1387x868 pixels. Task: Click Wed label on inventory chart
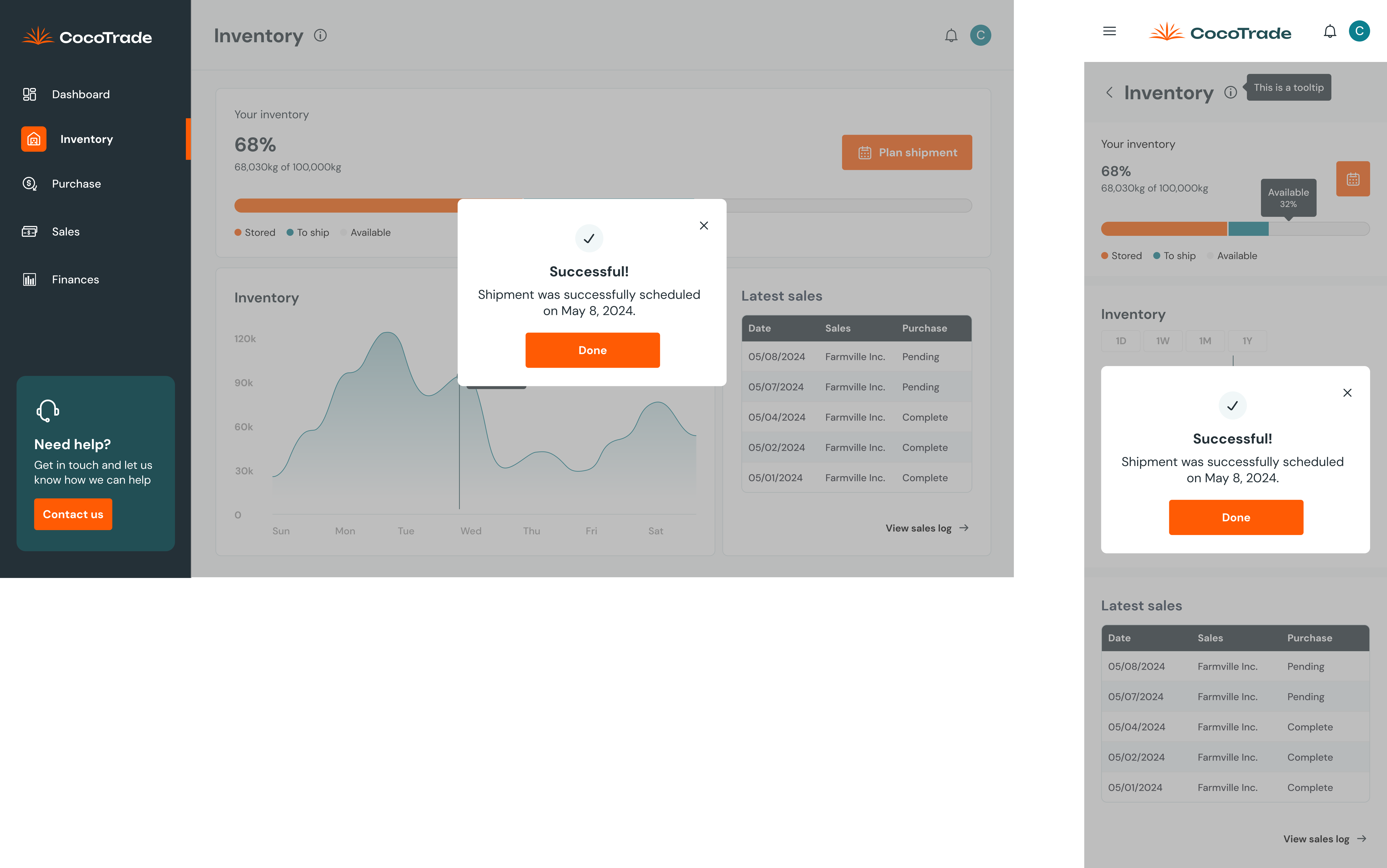(471, 531)
